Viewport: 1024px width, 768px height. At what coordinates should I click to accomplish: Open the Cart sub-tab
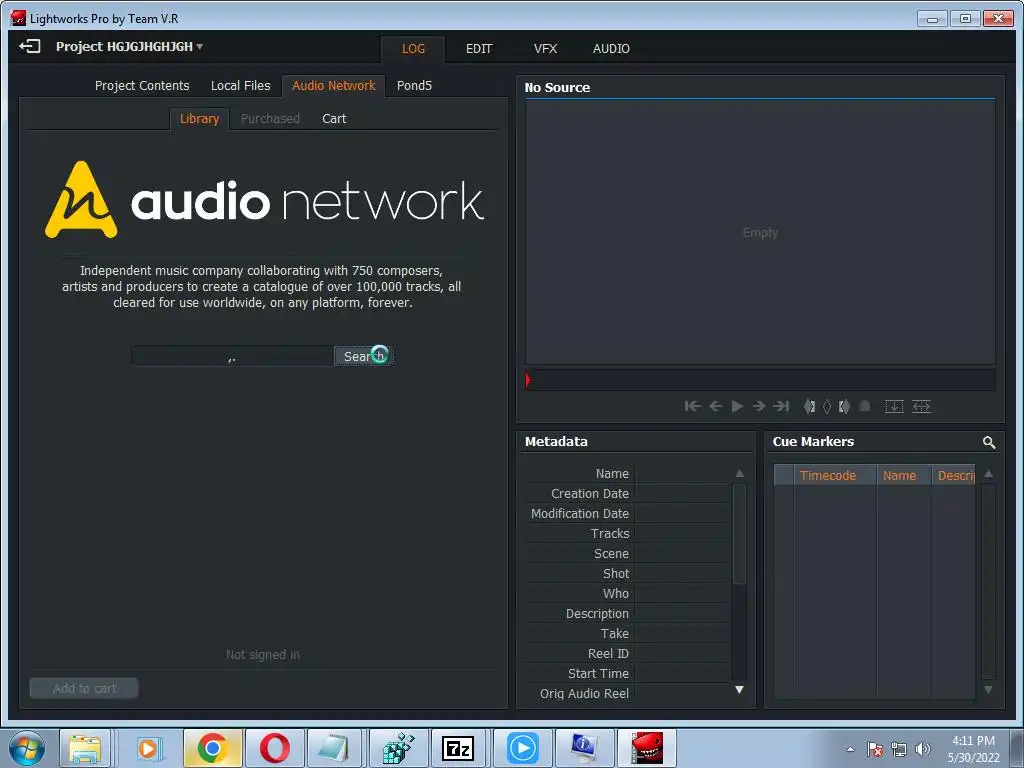[334, 119]
